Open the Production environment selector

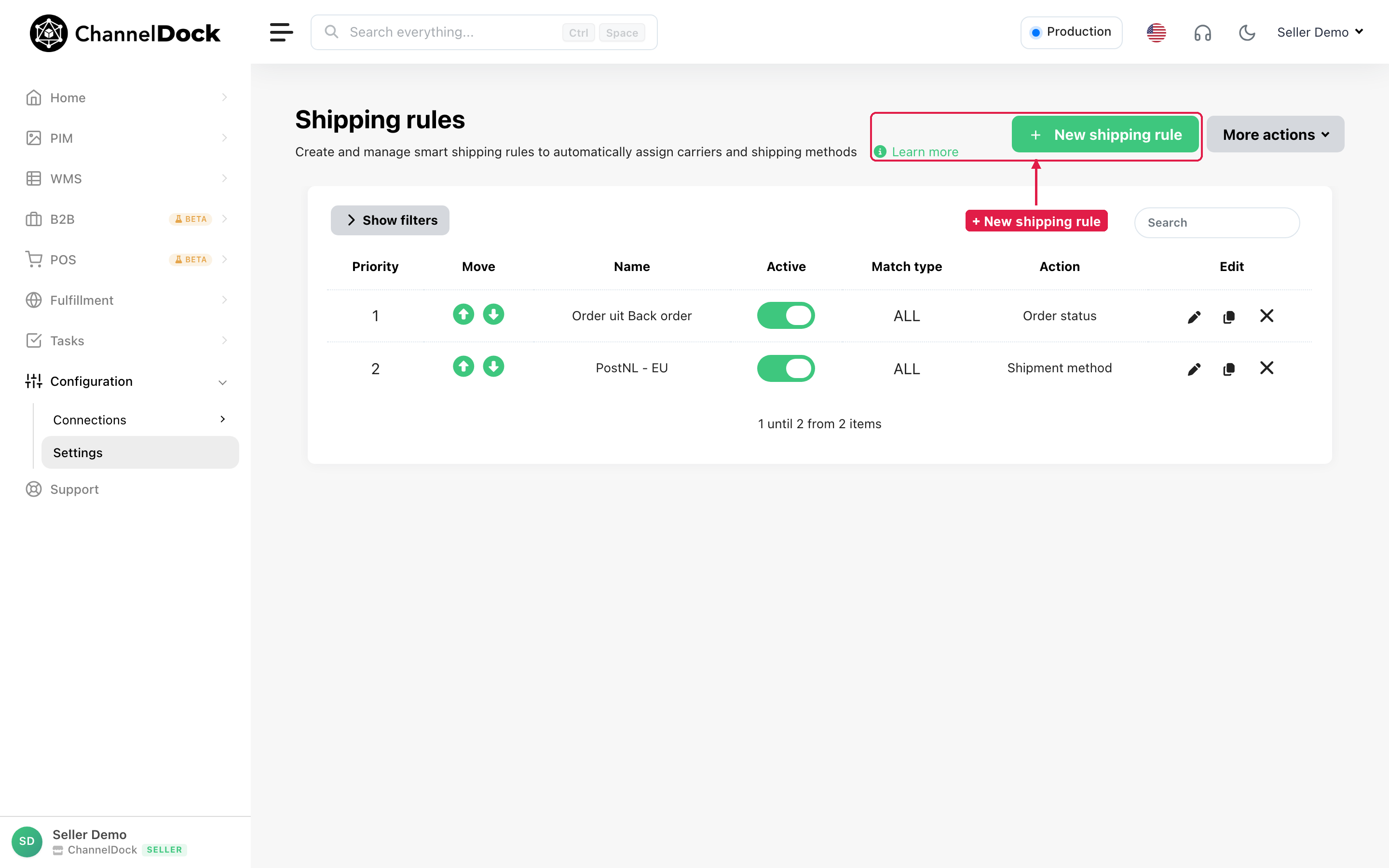[x=1071, y=33]
